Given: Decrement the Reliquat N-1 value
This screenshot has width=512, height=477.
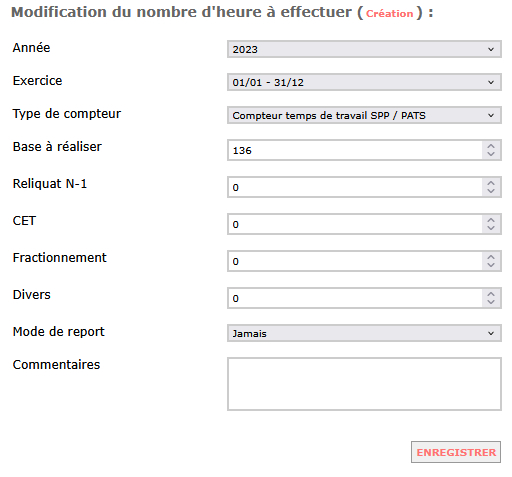Looking at the screenshot, I should point(491,191).
